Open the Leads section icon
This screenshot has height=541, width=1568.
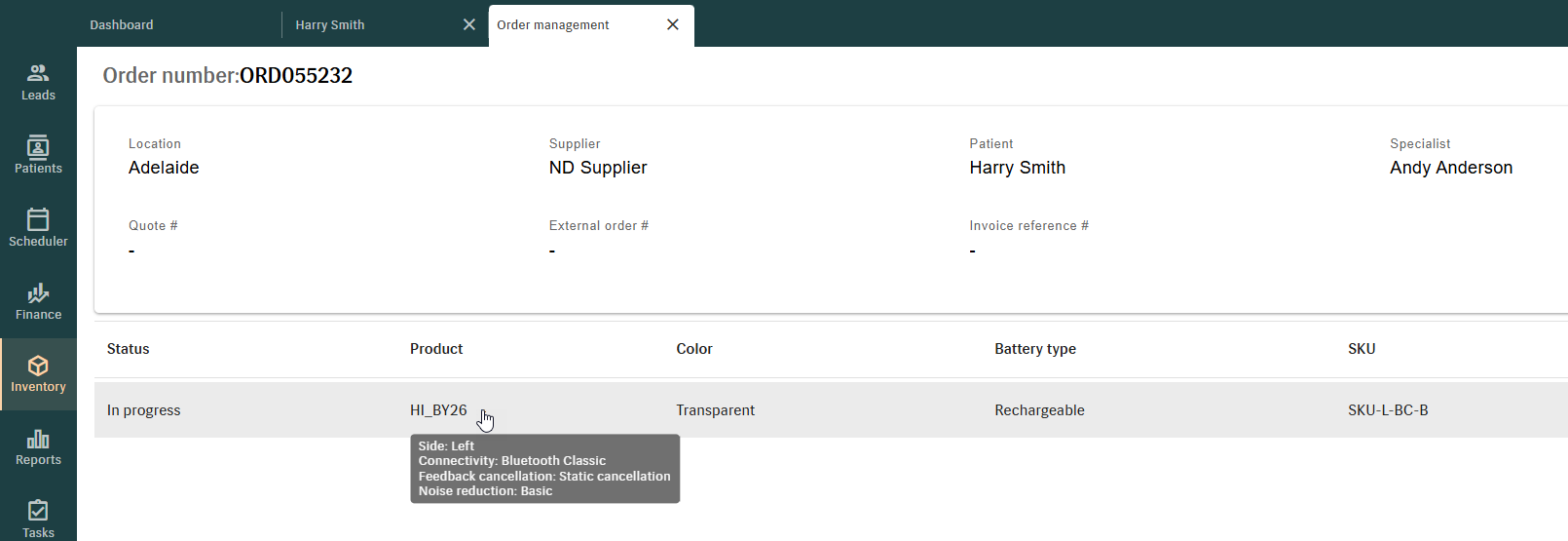click(38, 73)
